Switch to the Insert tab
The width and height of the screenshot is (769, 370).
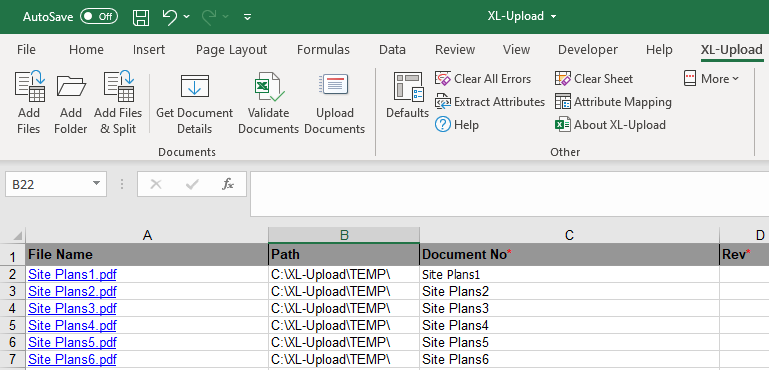point(149,50)
